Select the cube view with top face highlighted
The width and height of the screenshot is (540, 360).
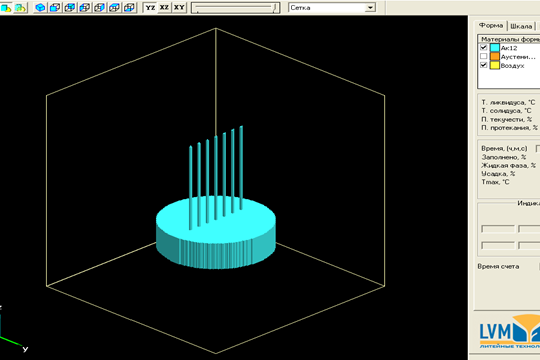click(x=114, y=8)
